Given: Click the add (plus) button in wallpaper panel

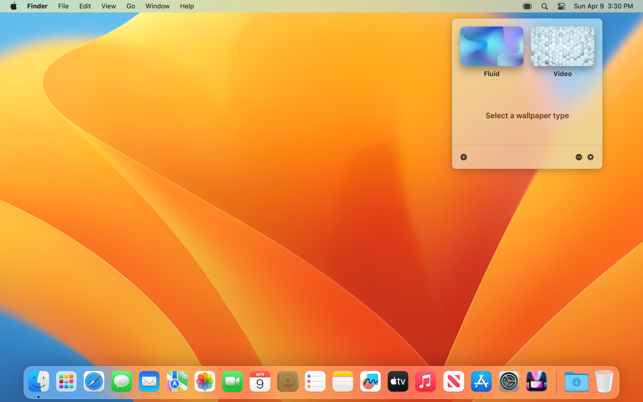Looking at the screenshot, I should 463,157.
